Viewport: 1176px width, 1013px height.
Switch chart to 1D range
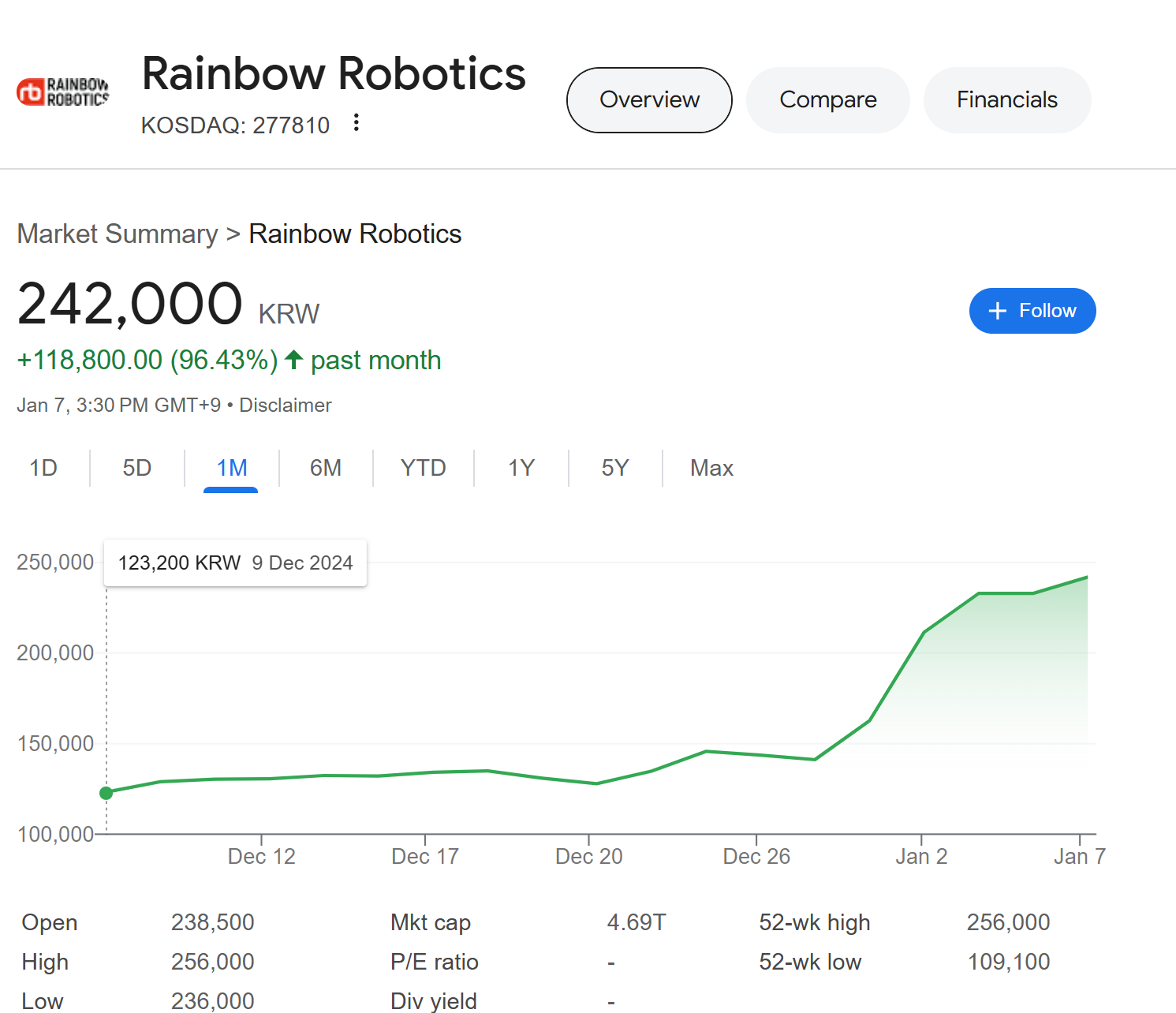(x=43, y=468)
